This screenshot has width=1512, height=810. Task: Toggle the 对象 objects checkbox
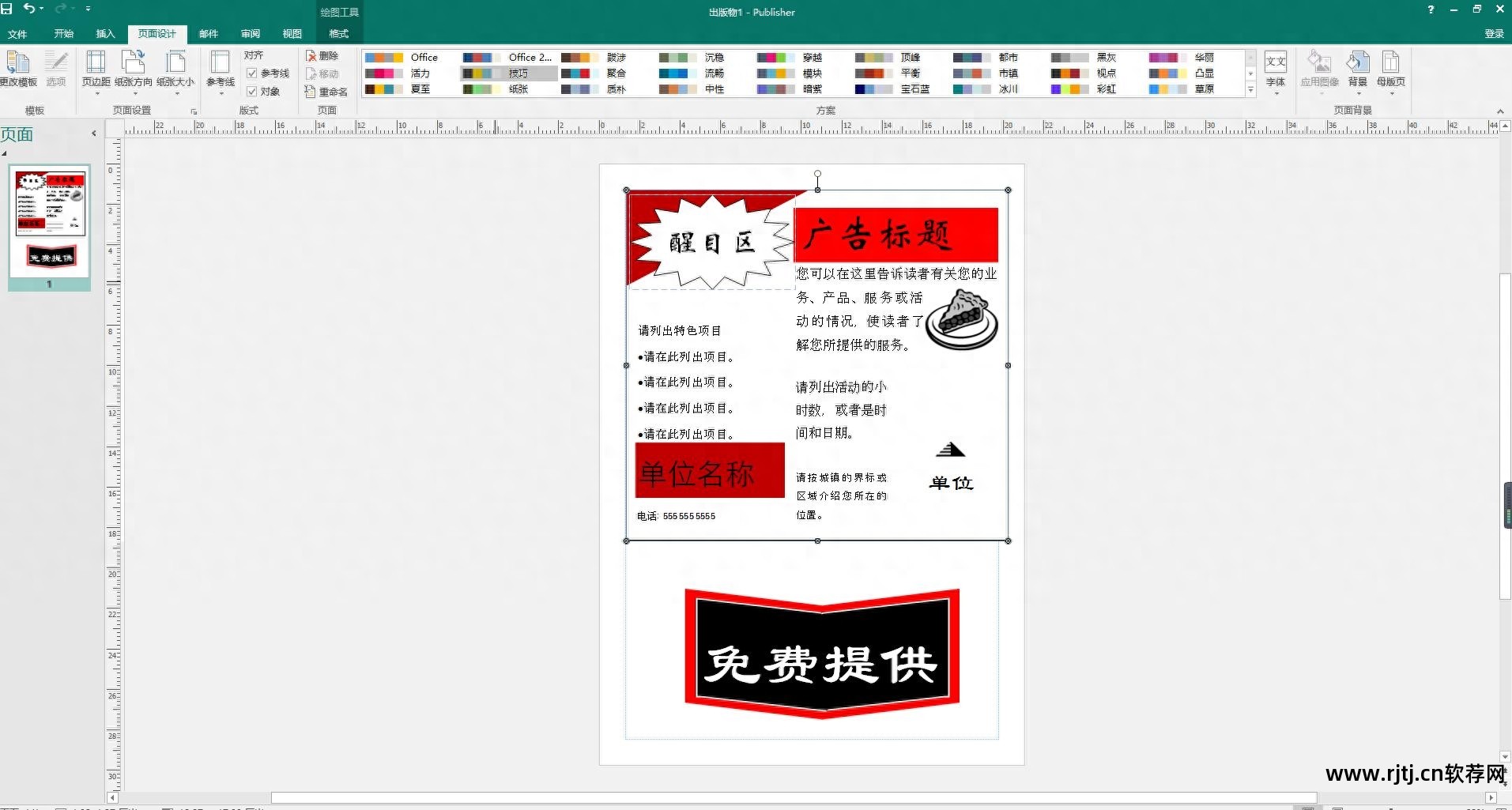click(x=252, y=91)
